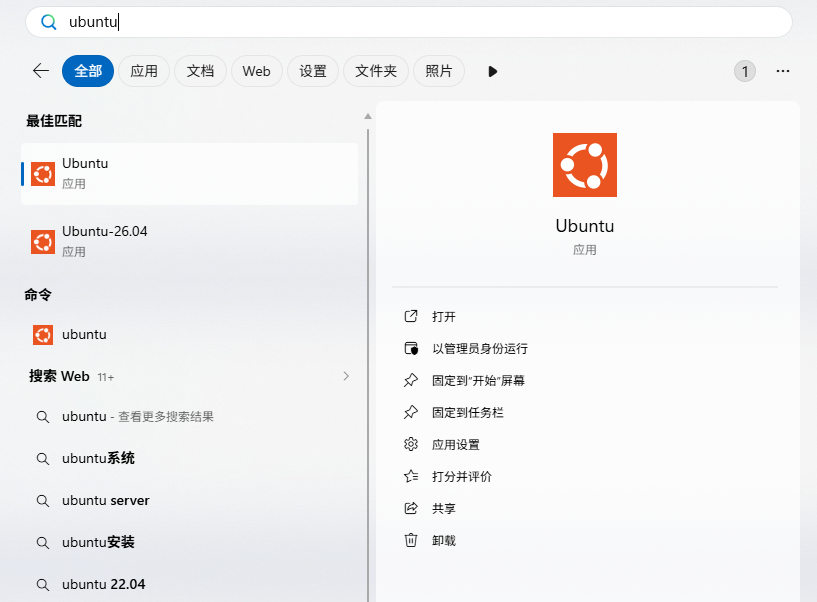Open the Ubuntu best match result
This screenshot has width=817, height=602.
pos(190,174)
